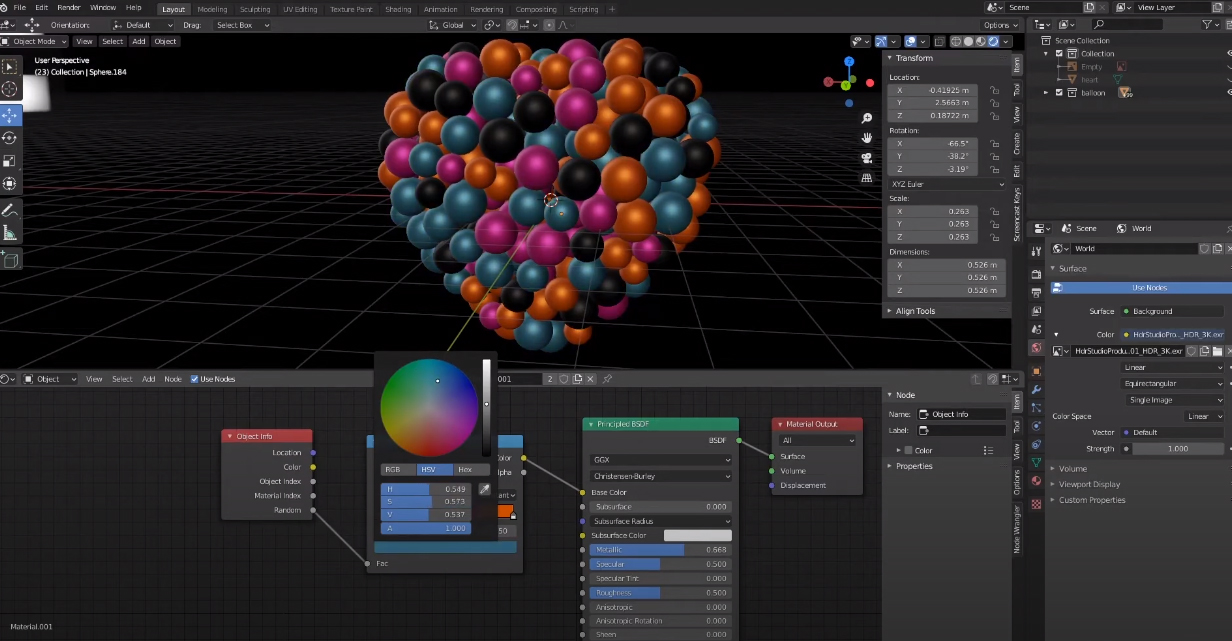Screen dimensions: 1232x641
Task: Activate the 3D Cursor tool
Action: click(x=10, y=90)
